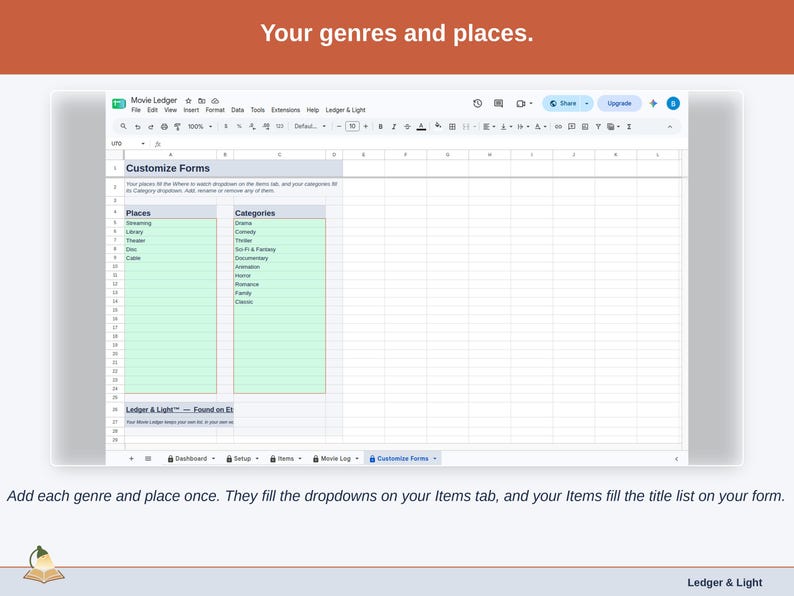Show all sheets list
Viewport: 794px width, 596px height.
(x=148, y=458)
